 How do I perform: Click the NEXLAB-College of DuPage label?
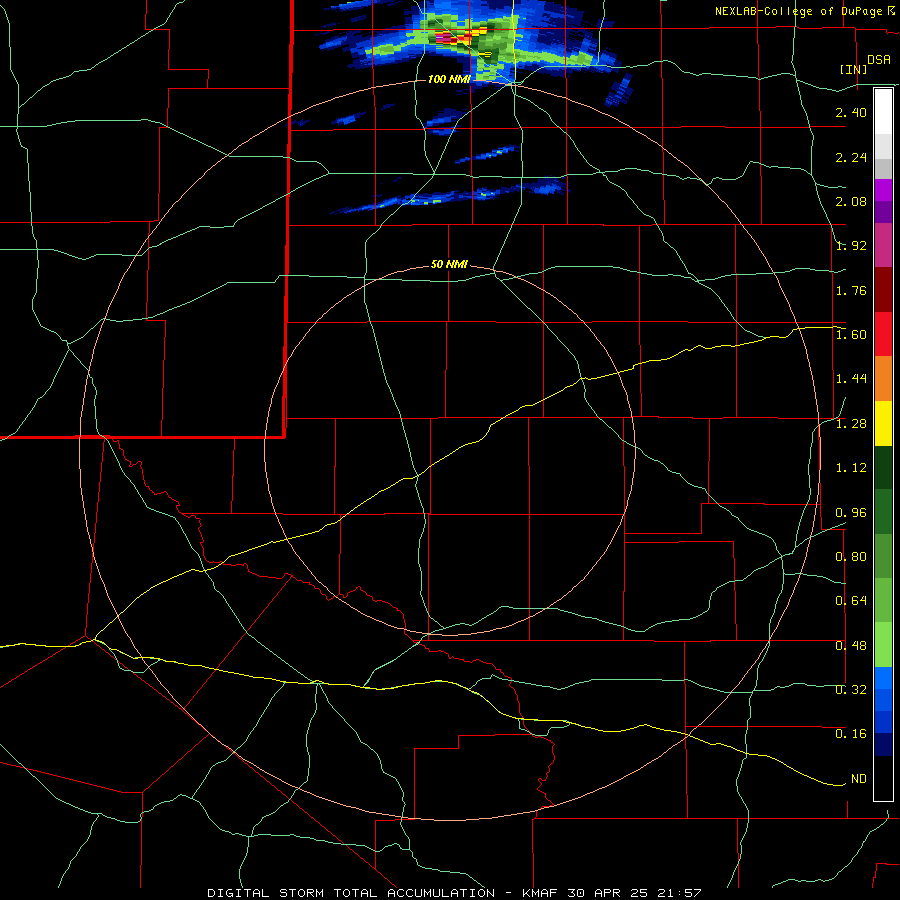(x=798, y=11)
